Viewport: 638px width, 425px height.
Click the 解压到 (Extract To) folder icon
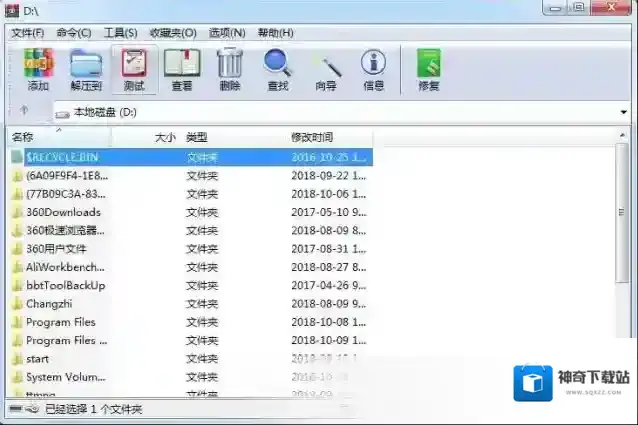coord(86,68)
